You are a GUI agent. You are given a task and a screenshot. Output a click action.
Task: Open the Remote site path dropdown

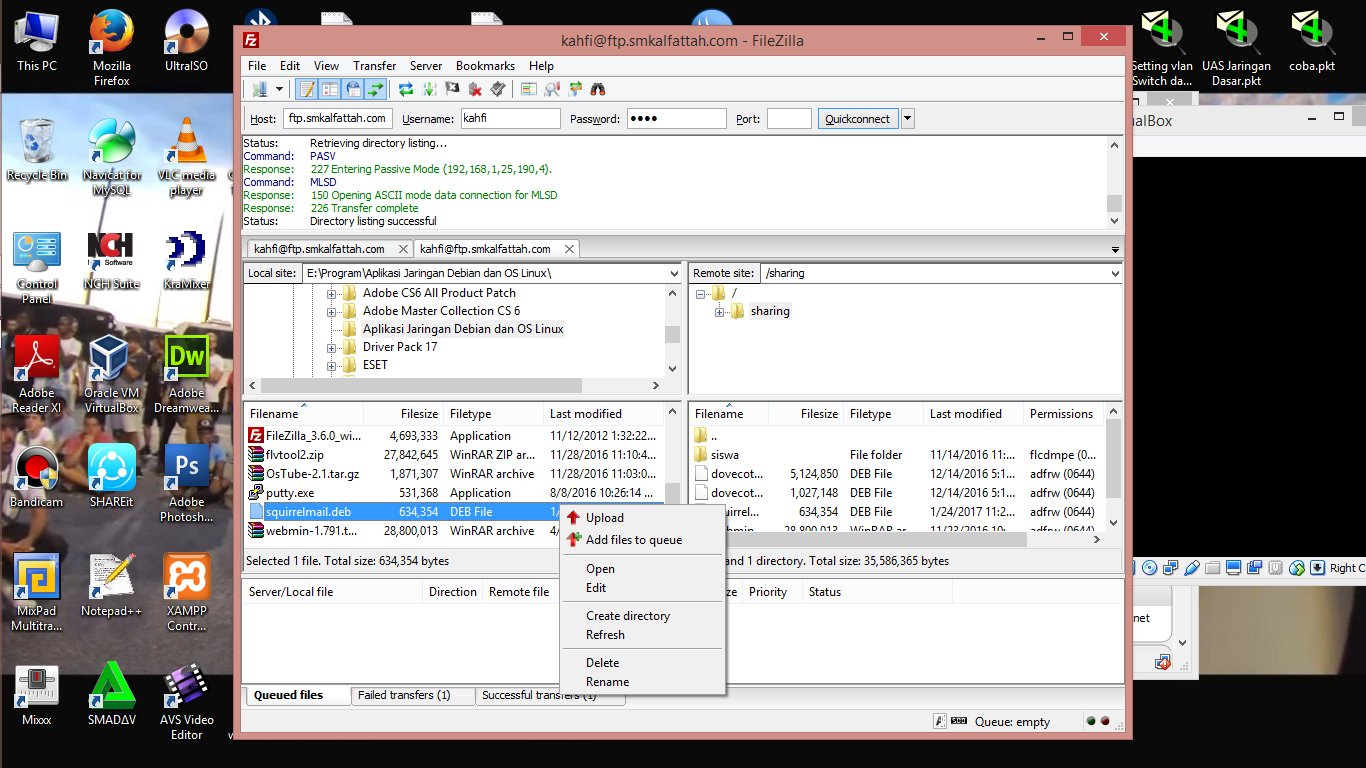click(1115, 273)
